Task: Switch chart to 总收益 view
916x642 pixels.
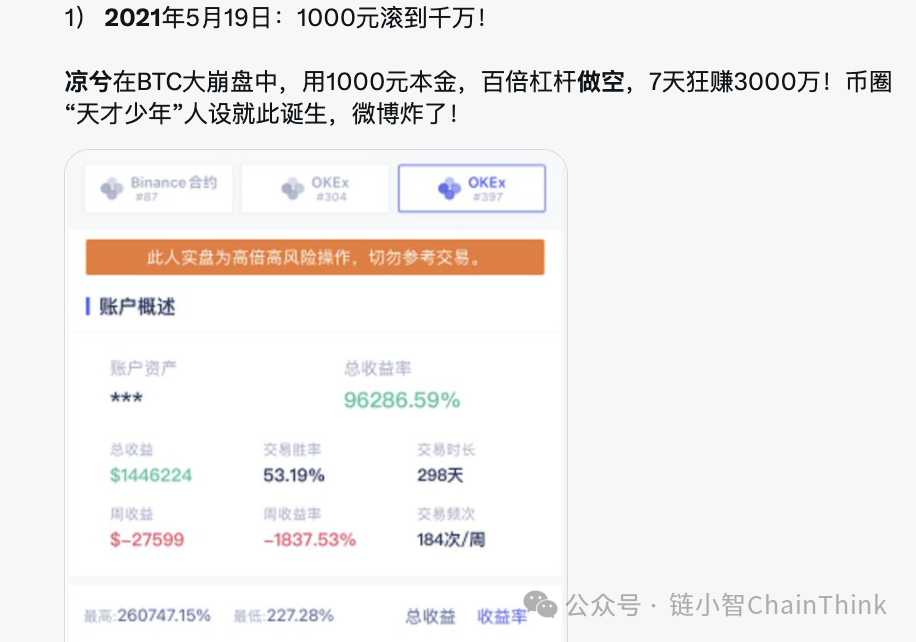Action: (x=430, y=616)
